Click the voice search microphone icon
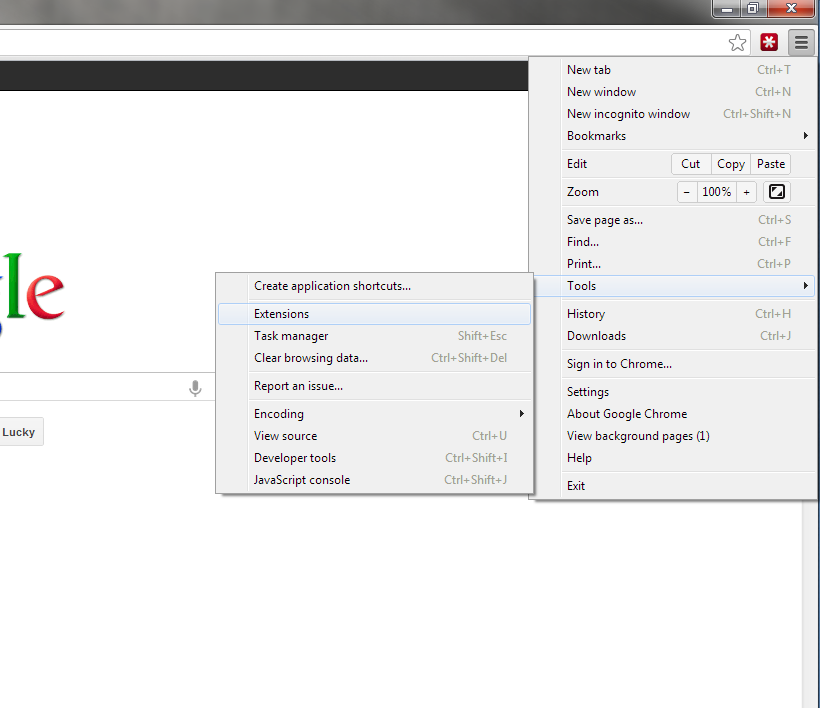The image size is (820, 708). tap(195, 389)
